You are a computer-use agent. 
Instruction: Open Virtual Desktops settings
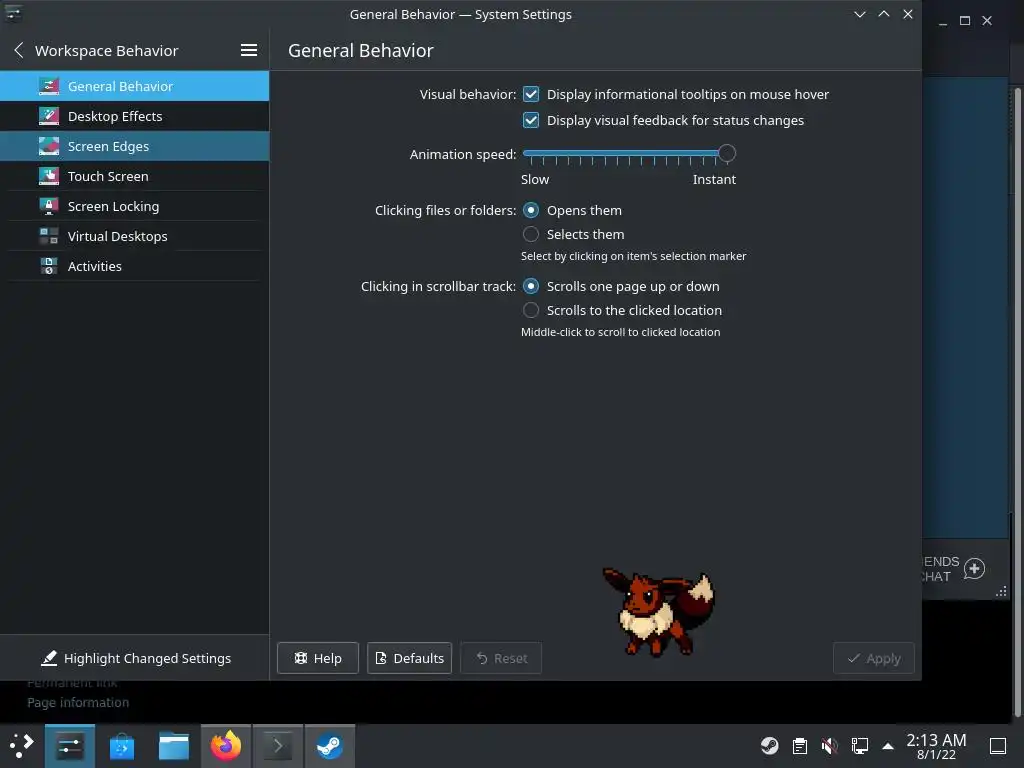[x=135, y=236]
